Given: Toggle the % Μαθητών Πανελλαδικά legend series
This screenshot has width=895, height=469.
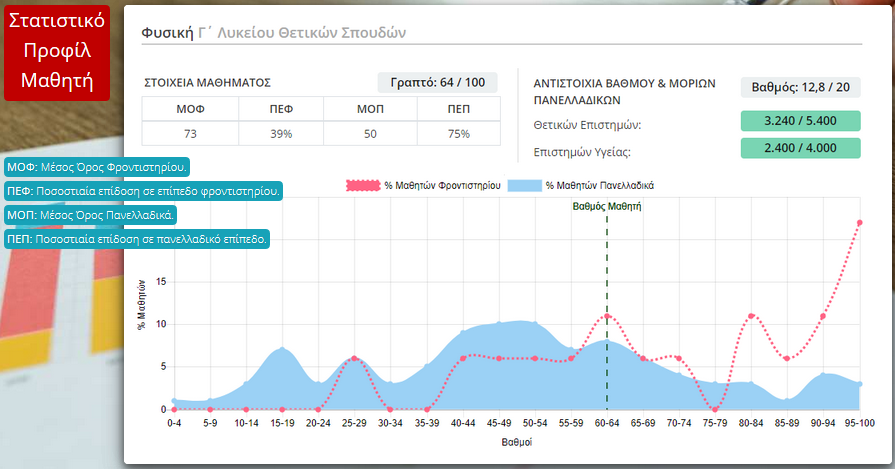Looking at the screenshot, I should [x=599, y=186].
